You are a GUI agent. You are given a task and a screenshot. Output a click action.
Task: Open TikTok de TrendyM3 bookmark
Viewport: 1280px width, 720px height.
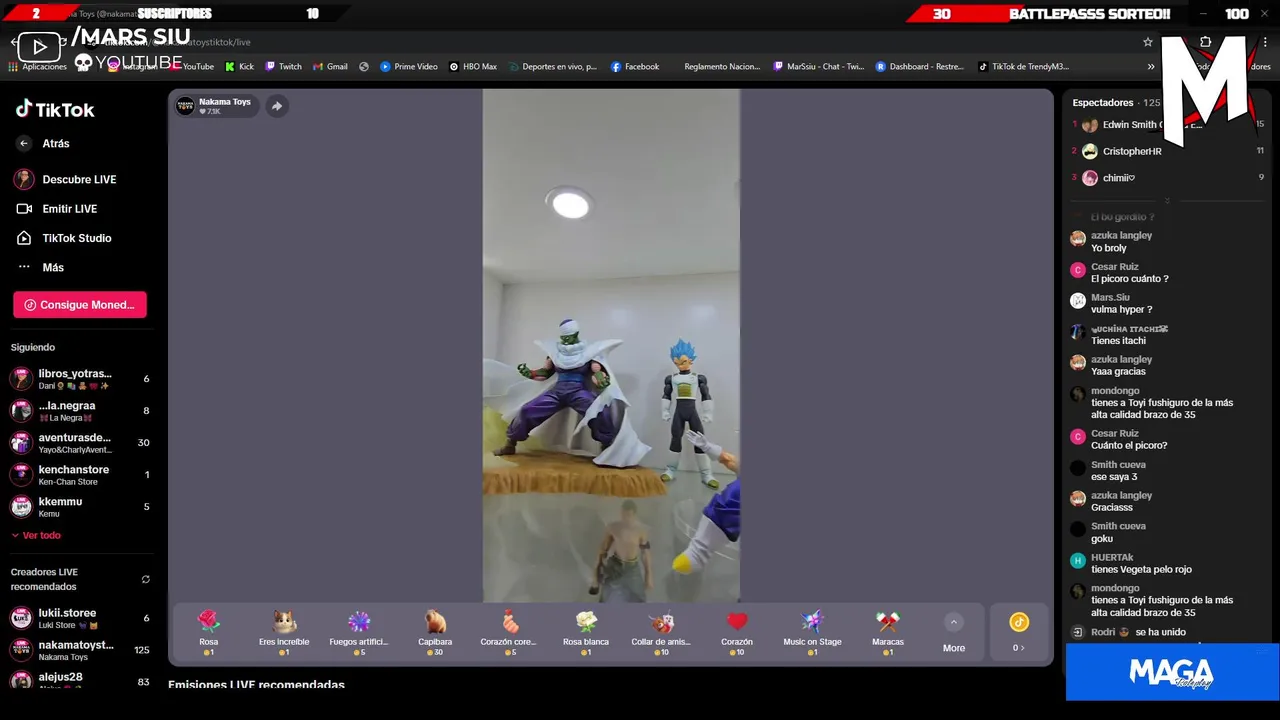point(1024,67)
